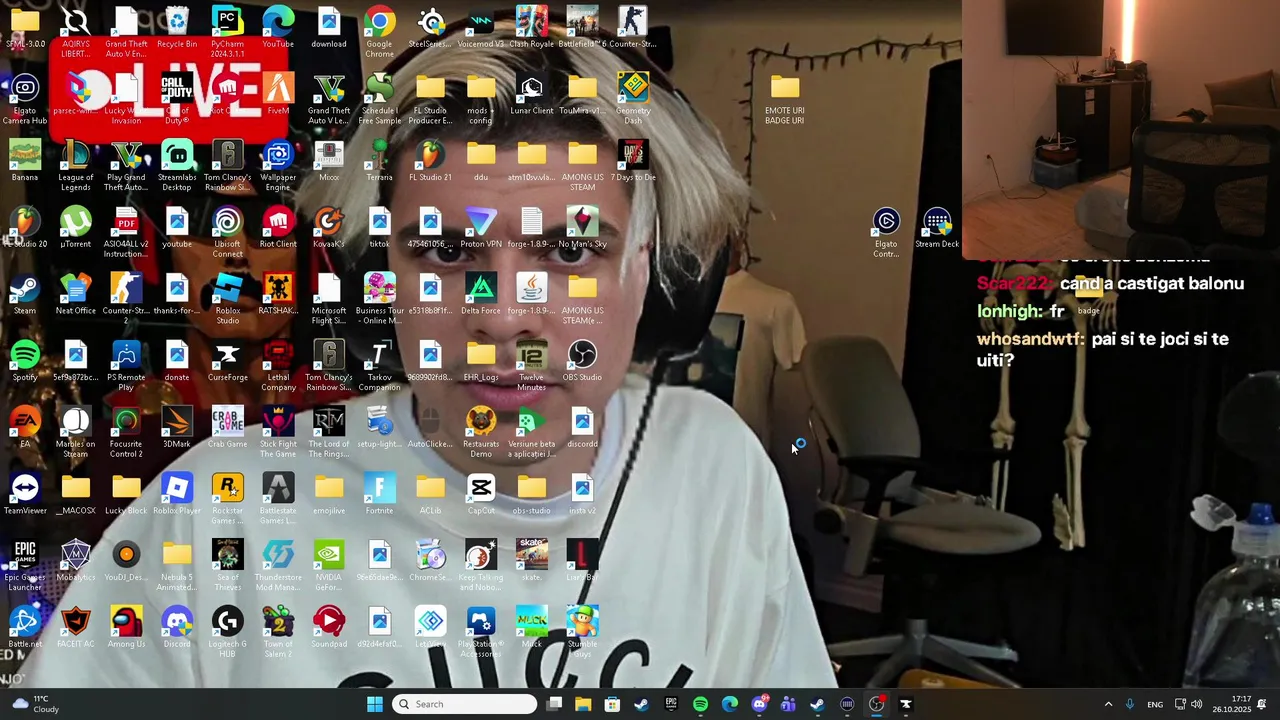This screenshot has width=1280, height=720.
Task: Open TeamViewer desktop shortcut
Action: pos(25,494)
